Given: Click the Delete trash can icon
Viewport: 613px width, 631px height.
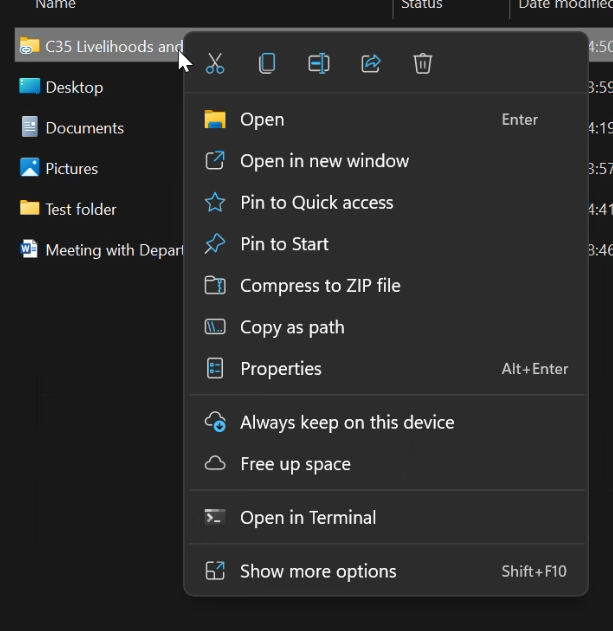Looking at the screenshot, I should point(423,64).
